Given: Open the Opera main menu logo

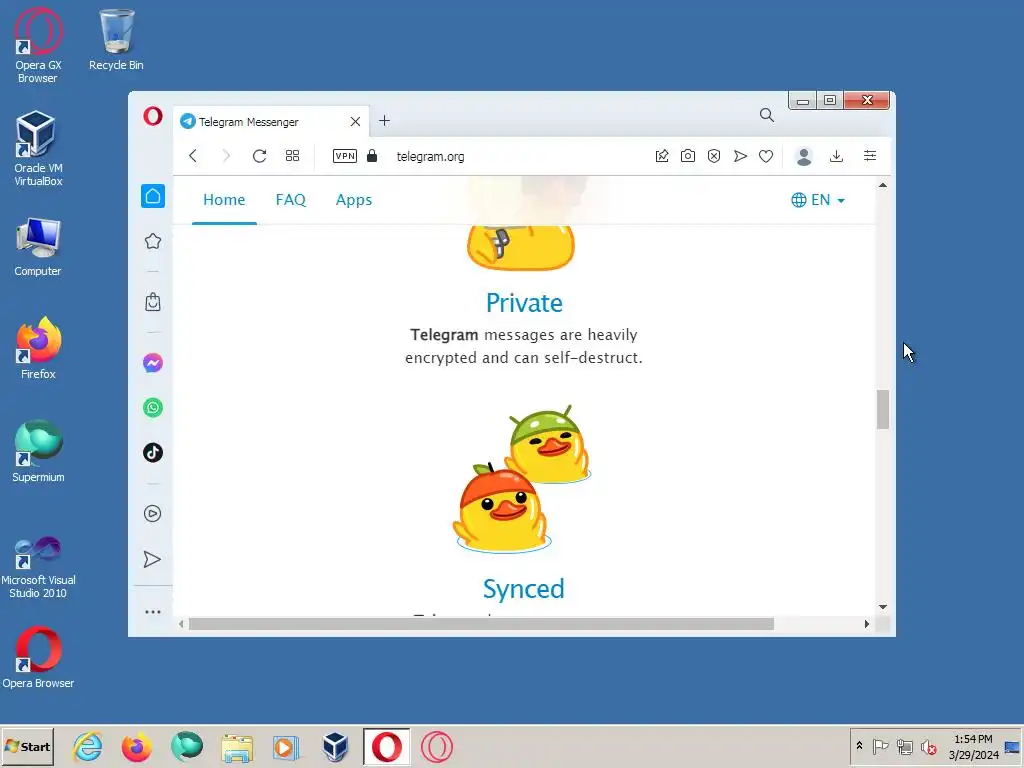Looking at the screenshot, I should [153, 116].
